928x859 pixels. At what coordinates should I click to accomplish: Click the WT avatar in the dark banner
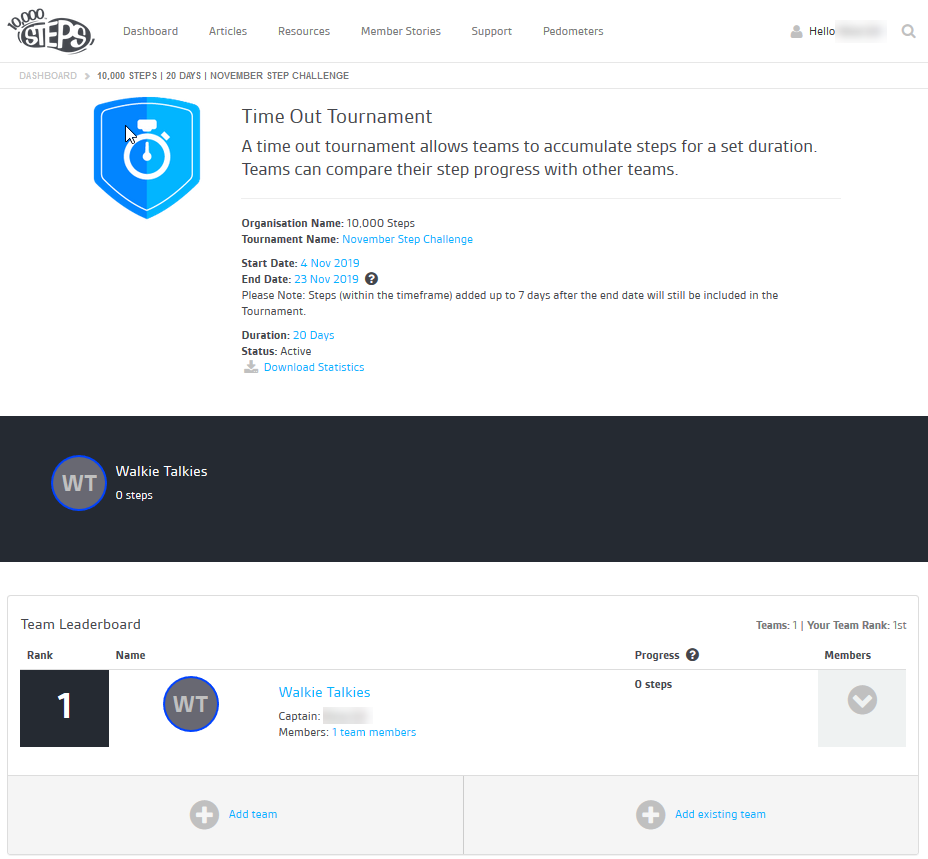click(x=79, y=483)
